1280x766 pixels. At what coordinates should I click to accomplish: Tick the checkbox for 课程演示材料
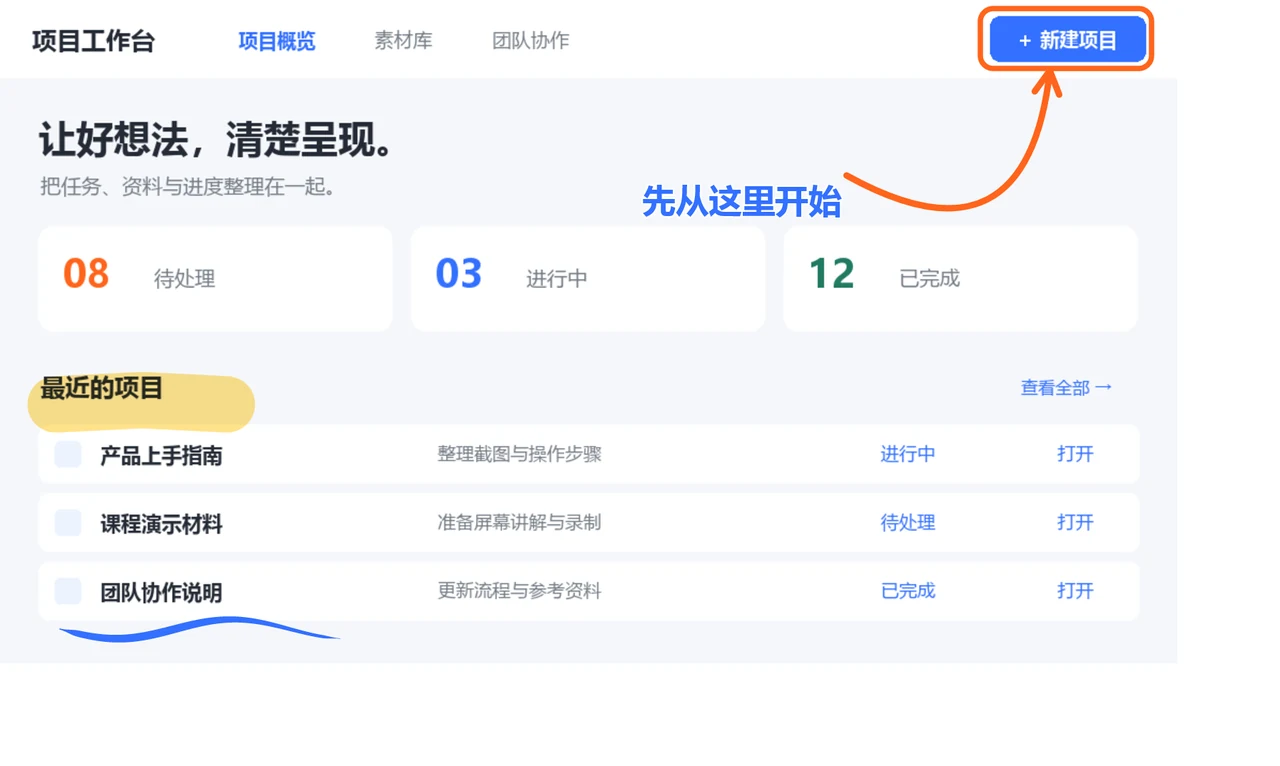(68, 522)
